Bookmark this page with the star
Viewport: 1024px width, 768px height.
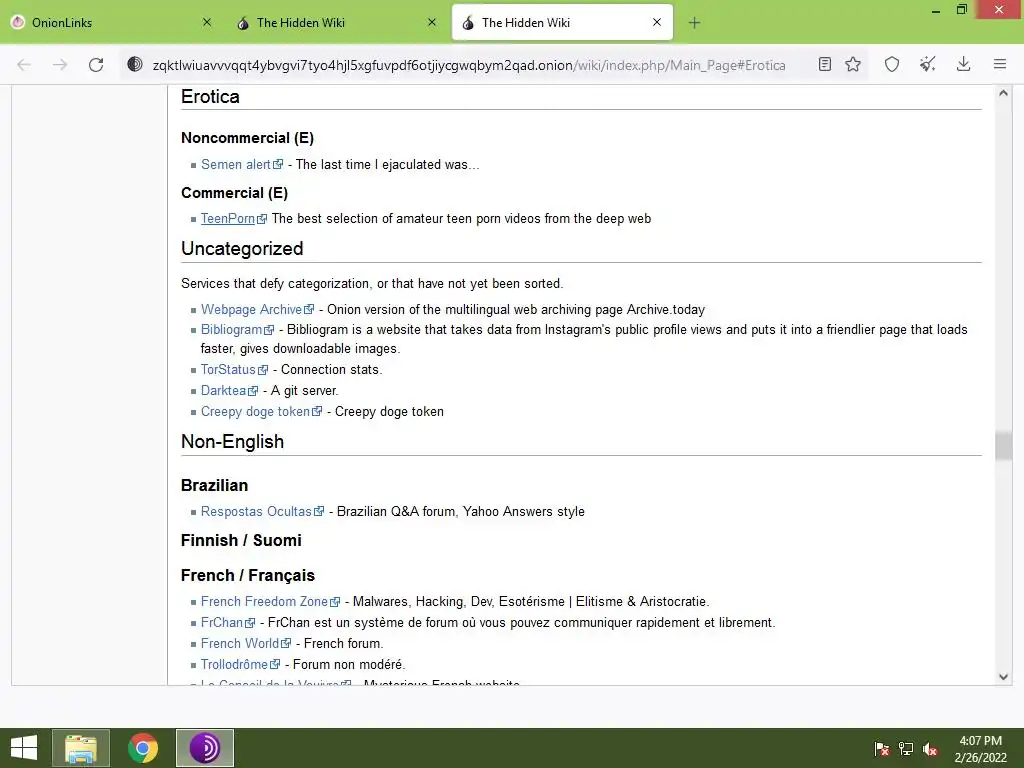click(x=853, y=64)
